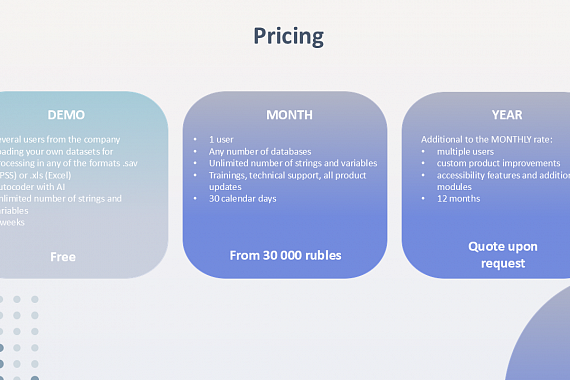Click the 30 calendar days item
Screen dimensions: 570x380
[242, 199]
